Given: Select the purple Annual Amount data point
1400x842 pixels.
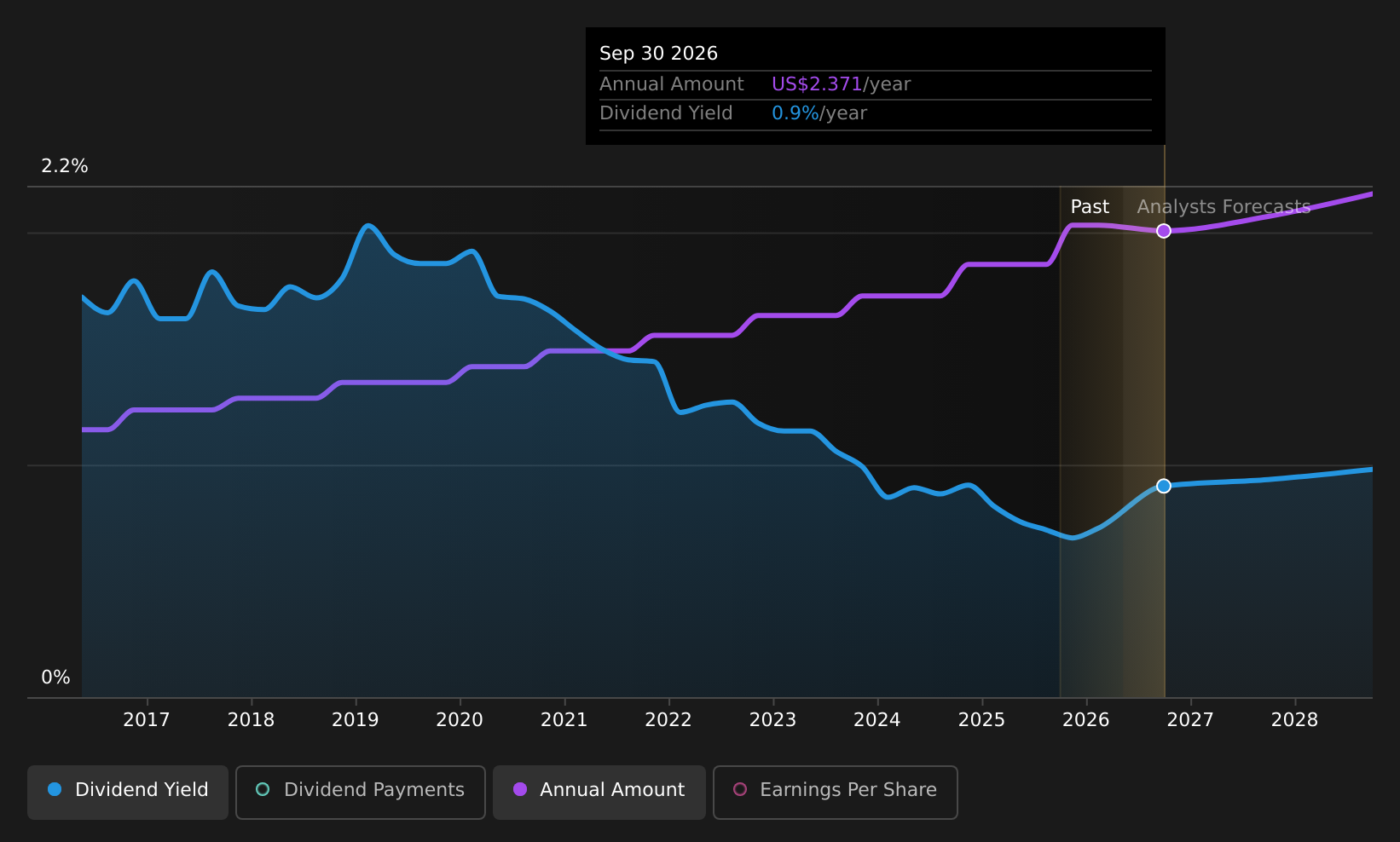Looking at the screenshot, I should point(1164,231).
